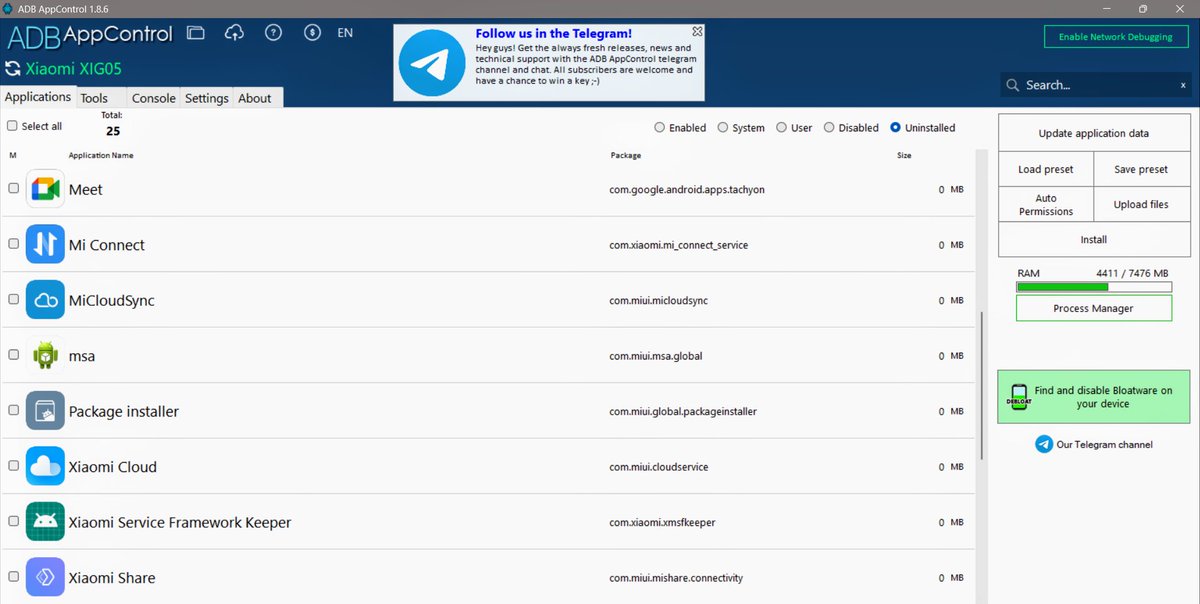Click the green RAM usage bar
Viewport: 1200px width, 604px height.
pyautogui.click(x=1093, y=287)
